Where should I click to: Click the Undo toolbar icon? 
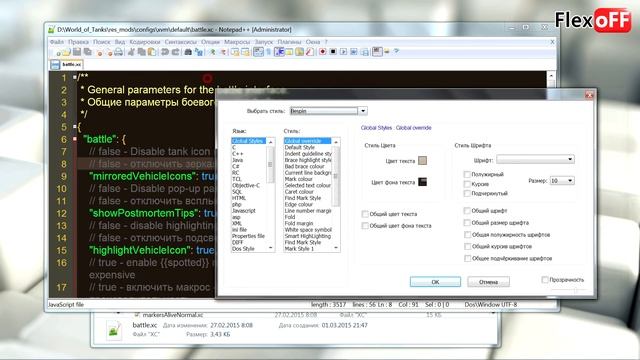(x=165, y=52)
